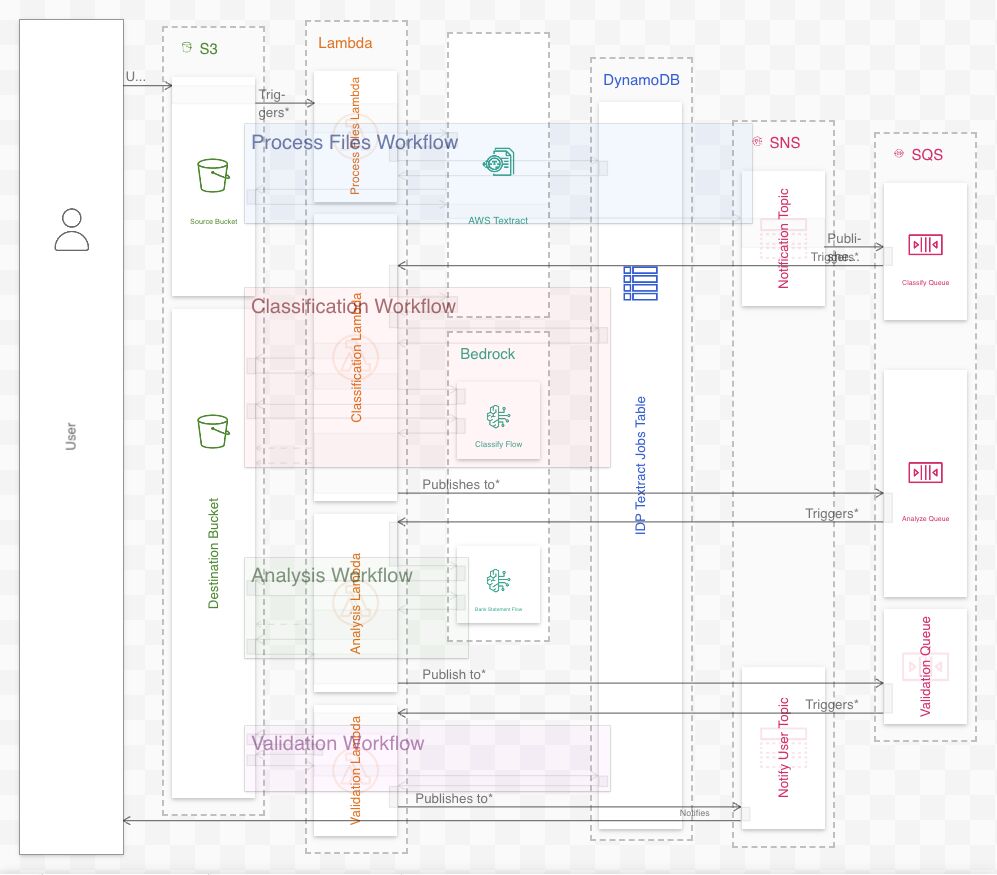
Task: Click the 'Notification Topic' vertical label
Action: coord(783,238)
